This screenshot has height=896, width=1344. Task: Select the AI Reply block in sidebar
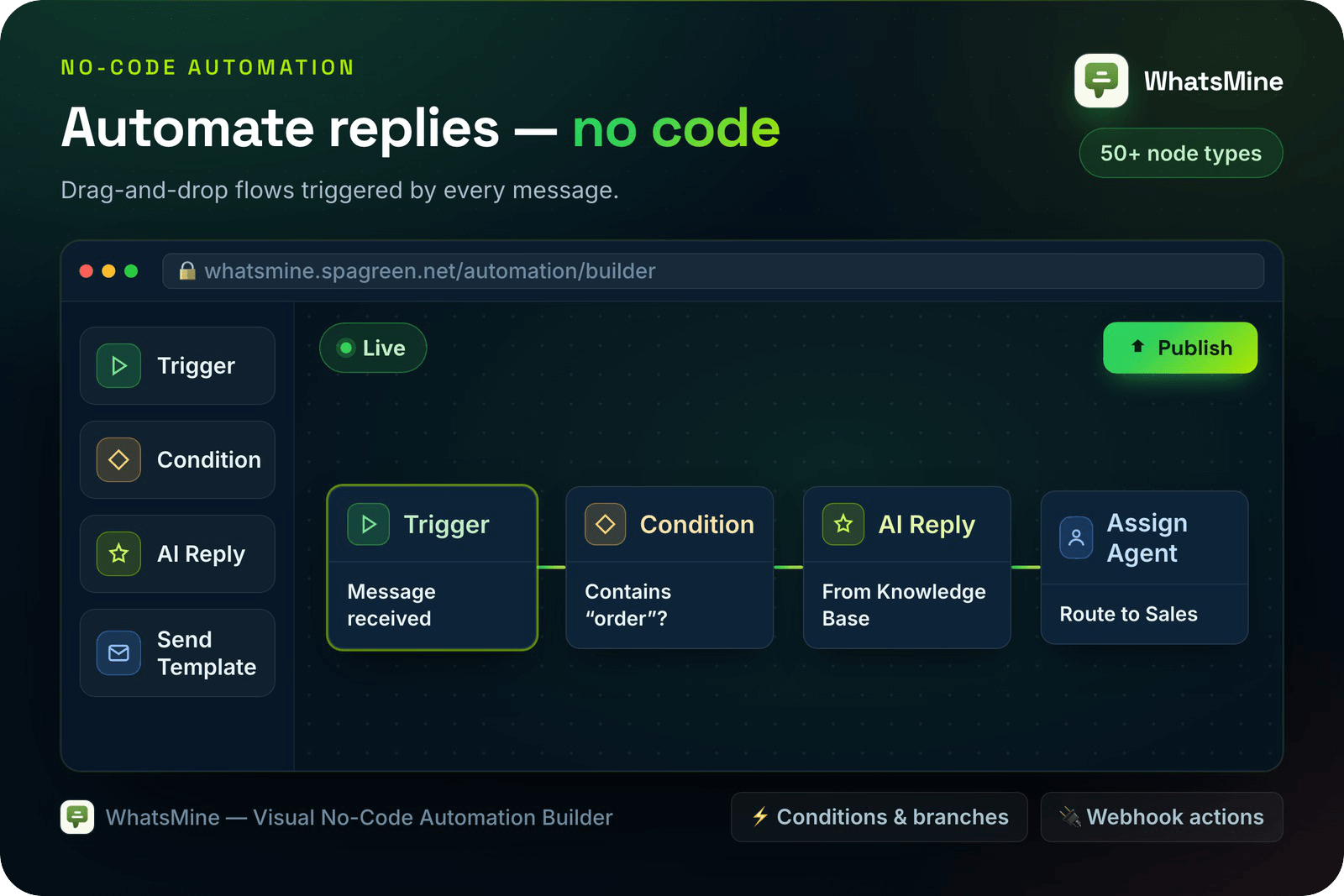pyautogui.click(x=177, y=554)
